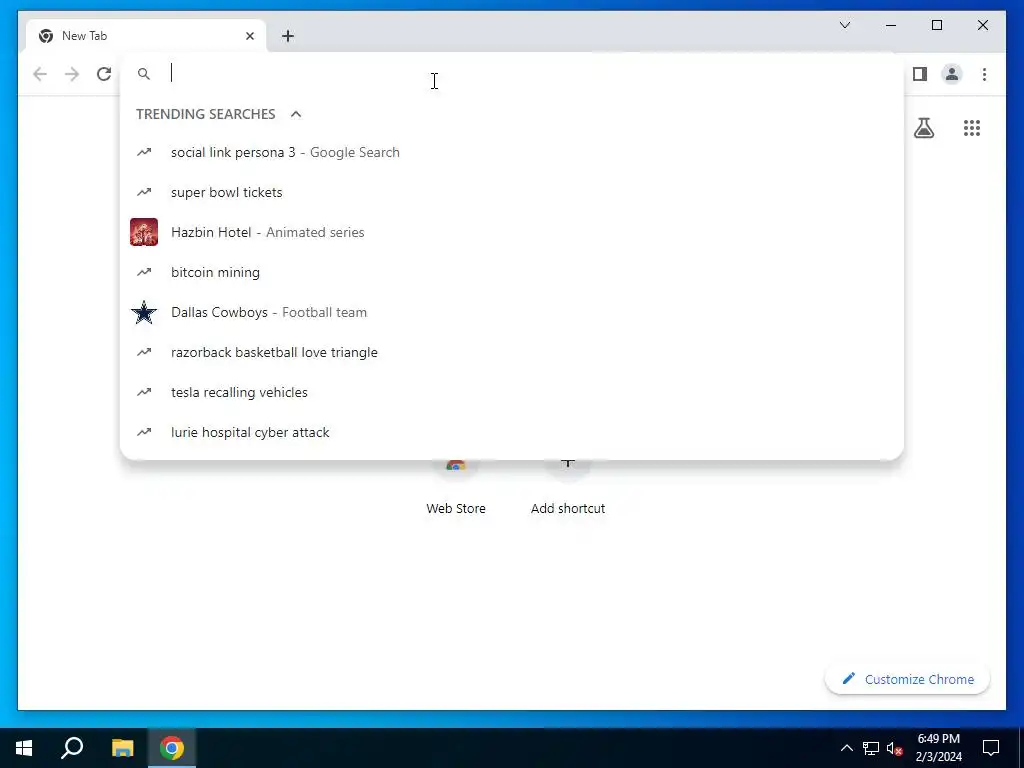Reload the current page

(x=104, y=74)
